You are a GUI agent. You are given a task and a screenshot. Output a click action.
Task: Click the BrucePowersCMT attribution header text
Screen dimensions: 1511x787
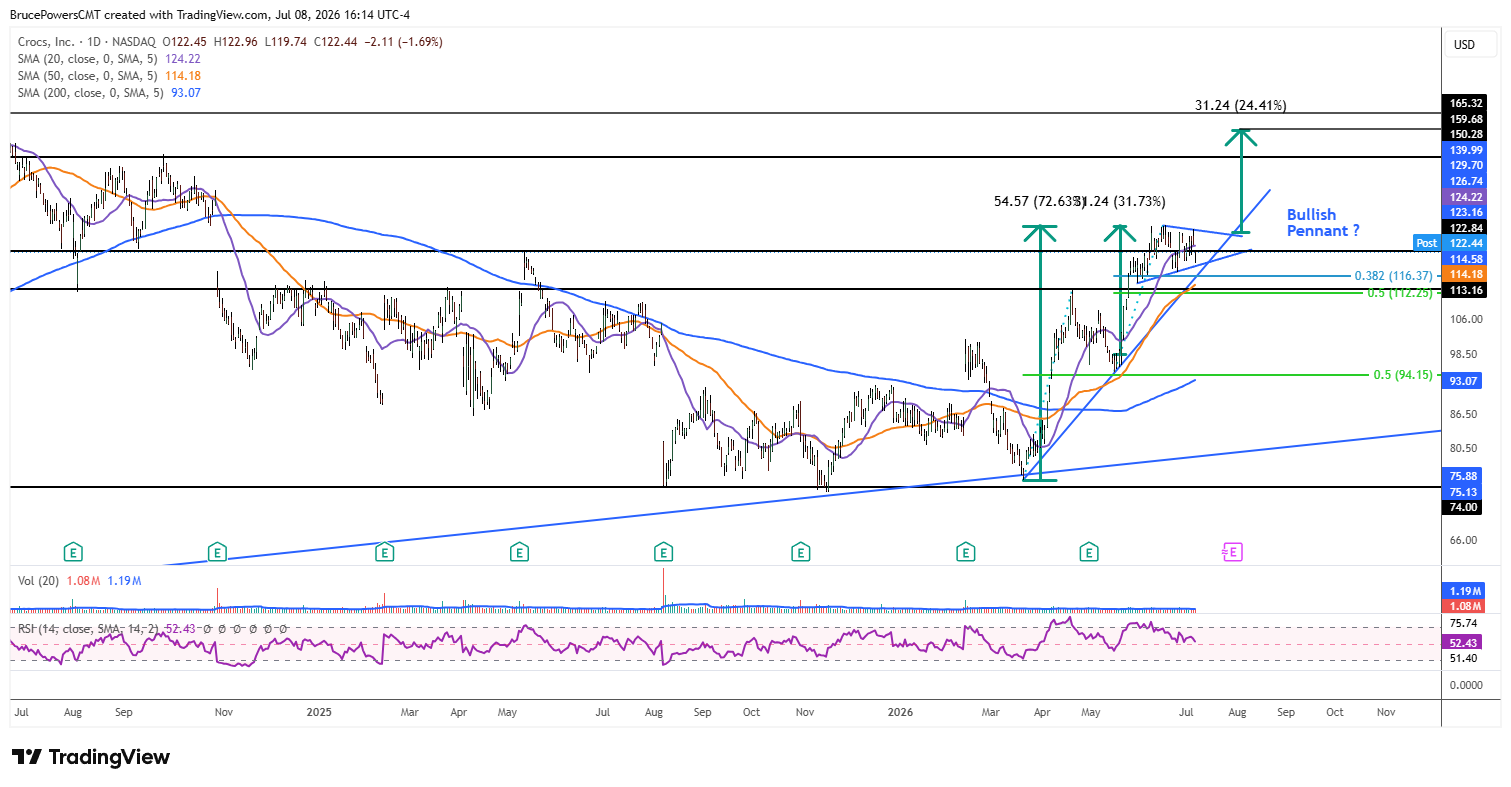pyautogui.click(x=210, y=15)
